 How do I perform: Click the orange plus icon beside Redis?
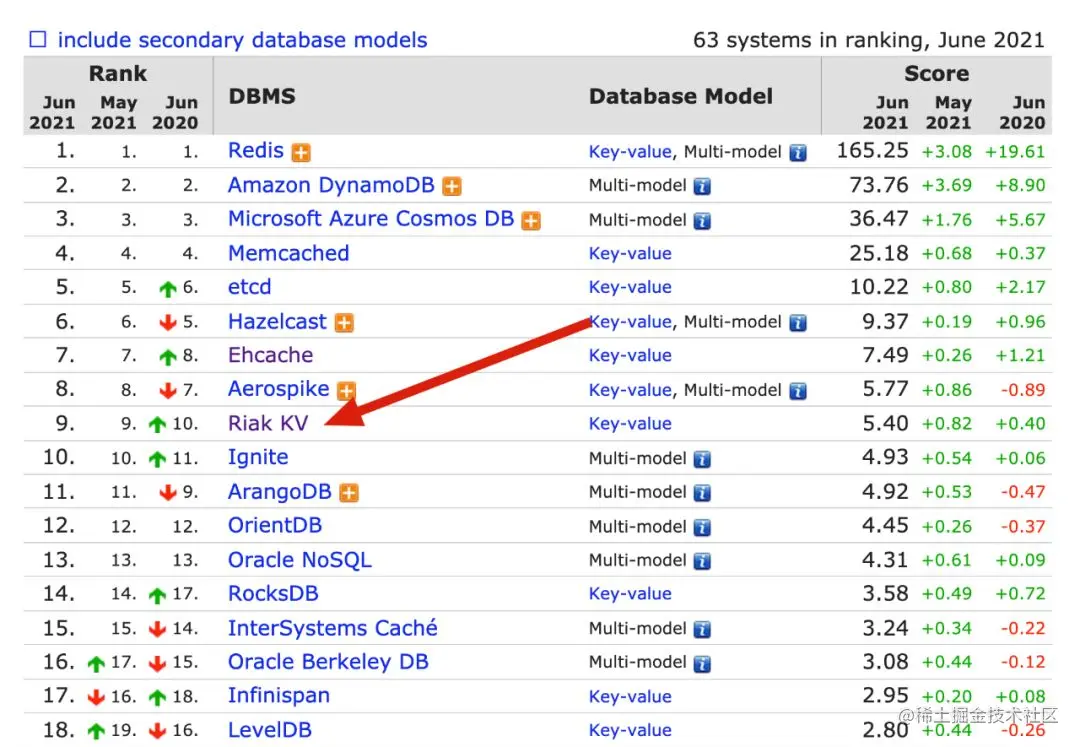301,152
